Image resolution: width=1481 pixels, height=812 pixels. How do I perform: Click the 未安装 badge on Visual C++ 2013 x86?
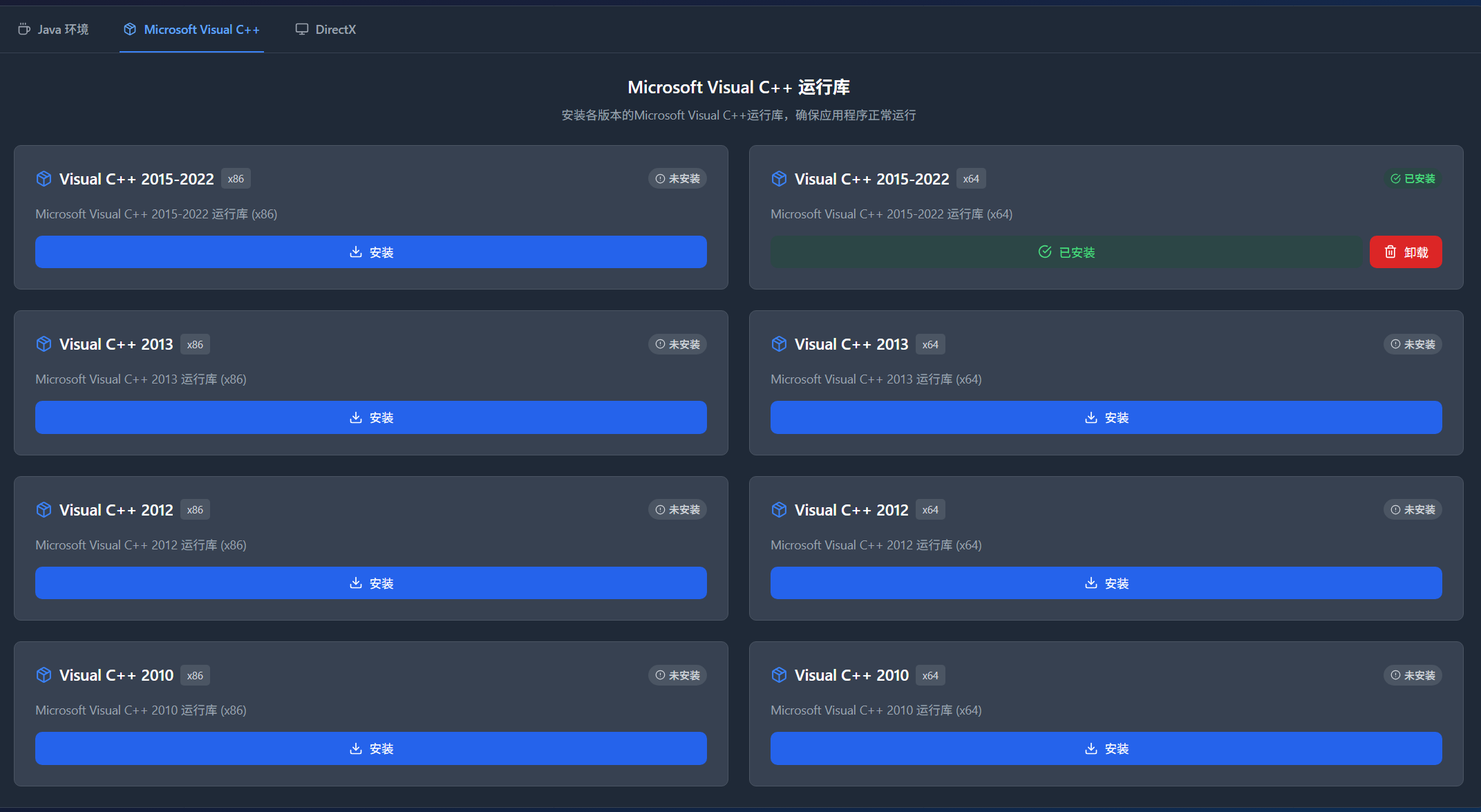[x=677, y=344]
